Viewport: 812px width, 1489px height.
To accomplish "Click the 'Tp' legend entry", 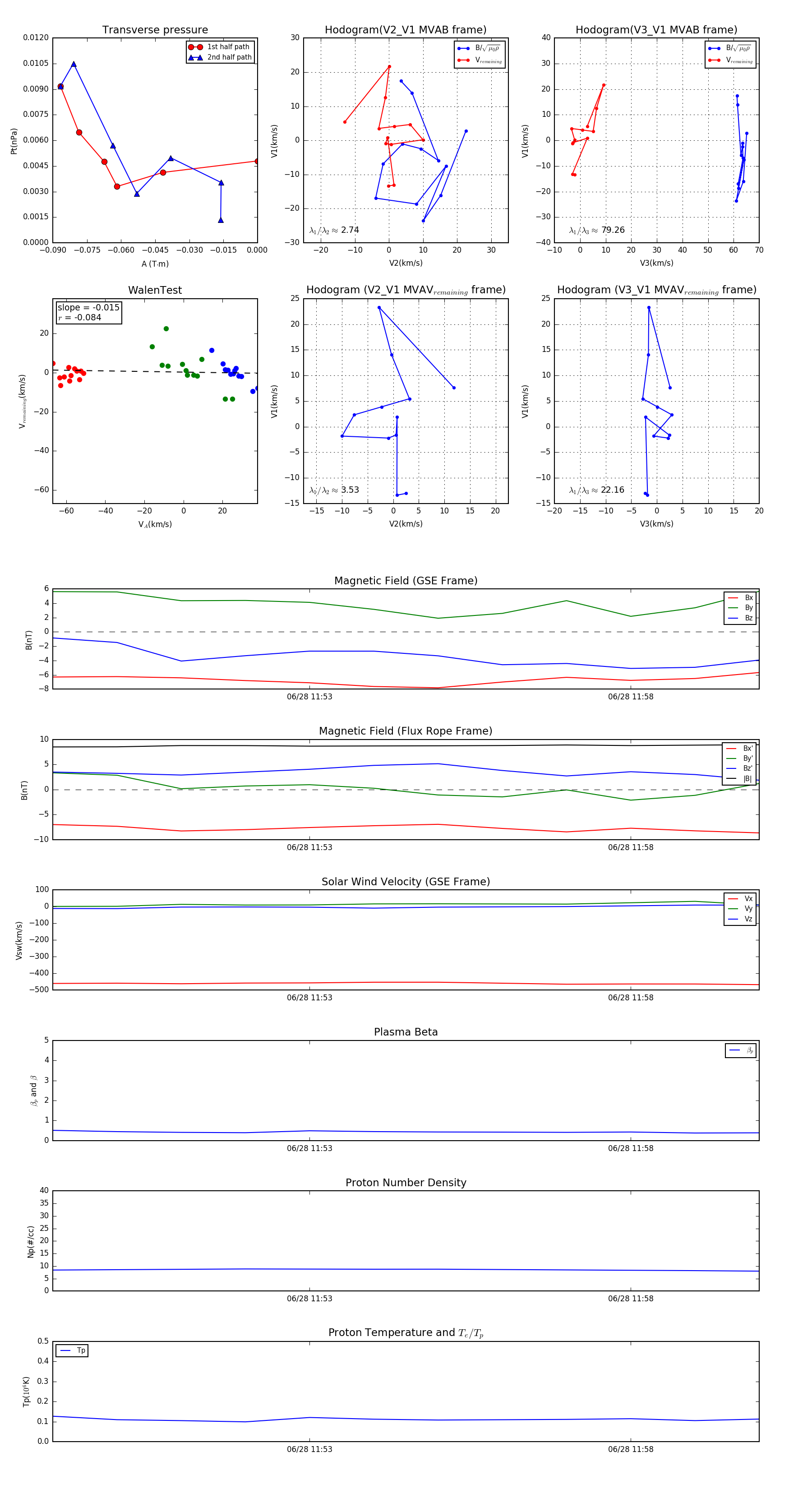I will pos(72,1350).
